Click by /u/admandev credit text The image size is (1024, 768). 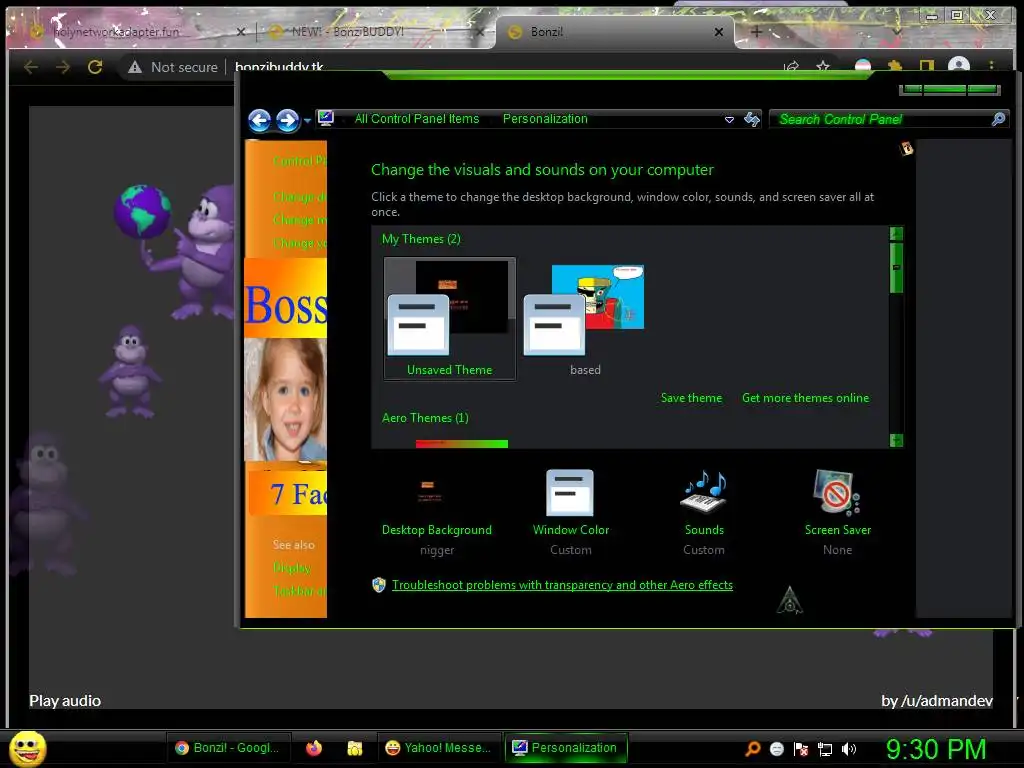coord(937,701)
